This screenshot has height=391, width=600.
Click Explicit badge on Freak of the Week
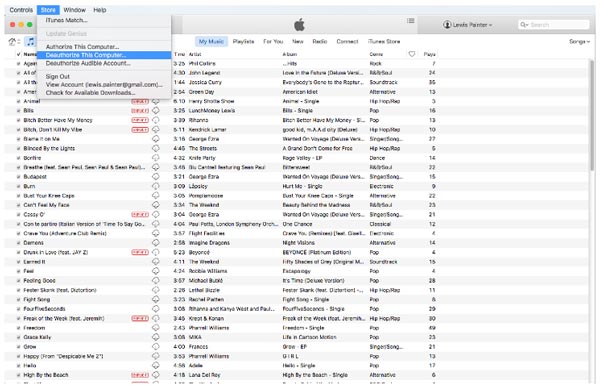pos(140,318)
